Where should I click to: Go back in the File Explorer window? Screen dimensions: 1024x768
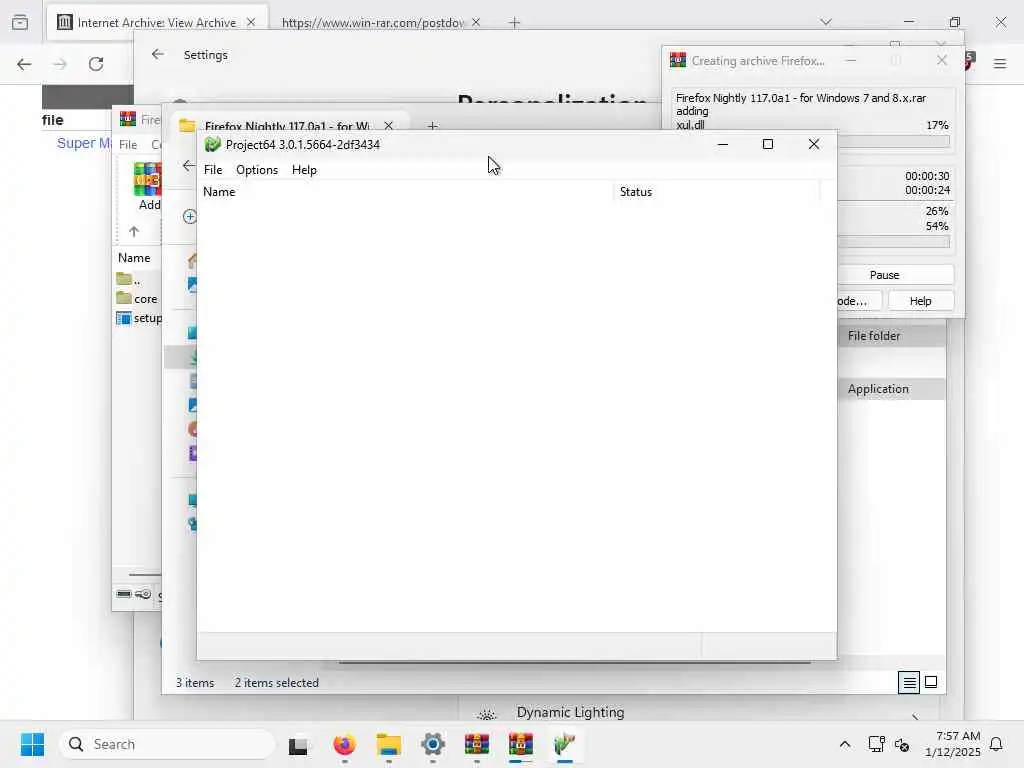[x=189, y=166]
